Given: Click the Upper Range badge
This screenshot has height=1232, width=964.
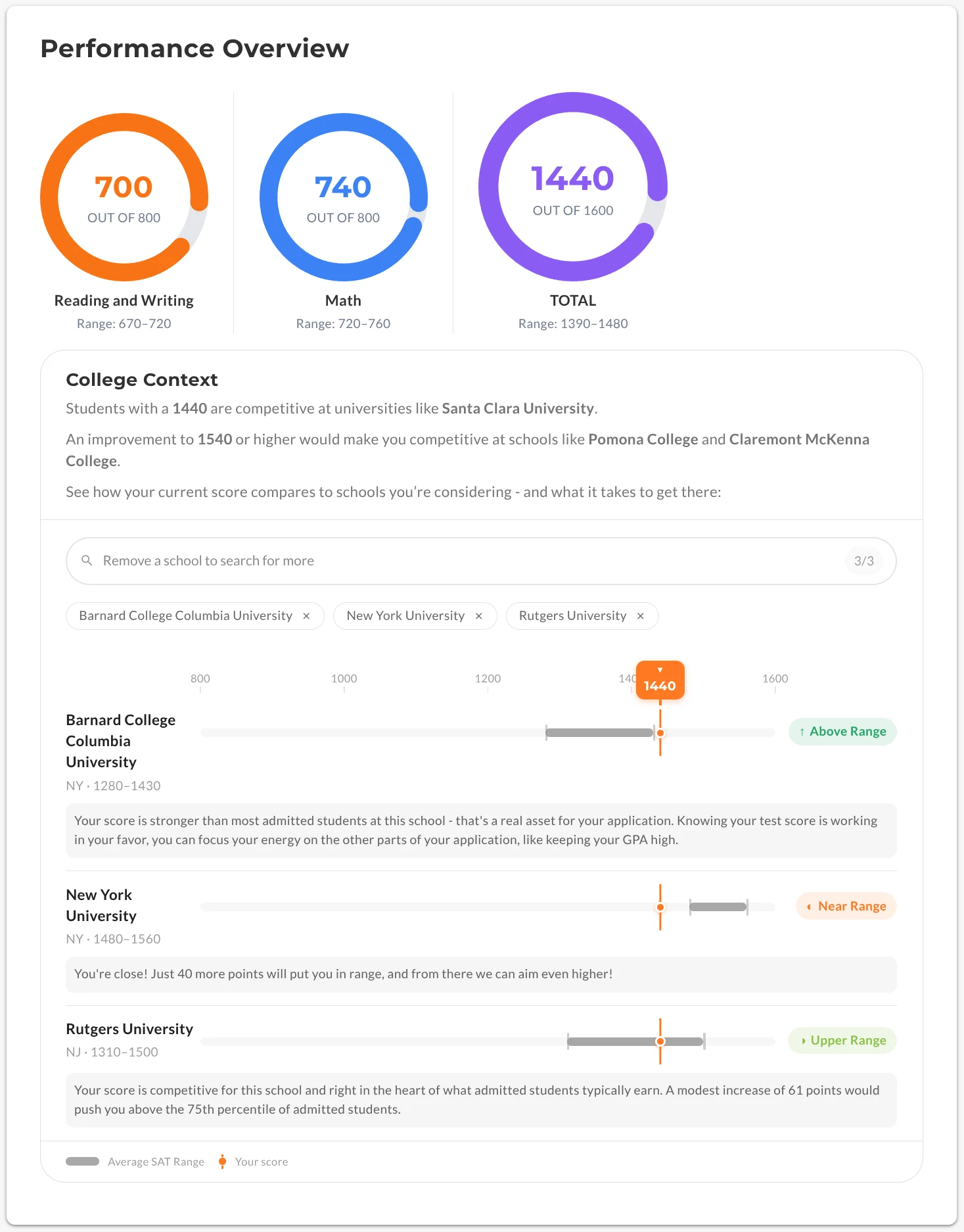Looking at the screenshot, I should [x=842, y=1041].
